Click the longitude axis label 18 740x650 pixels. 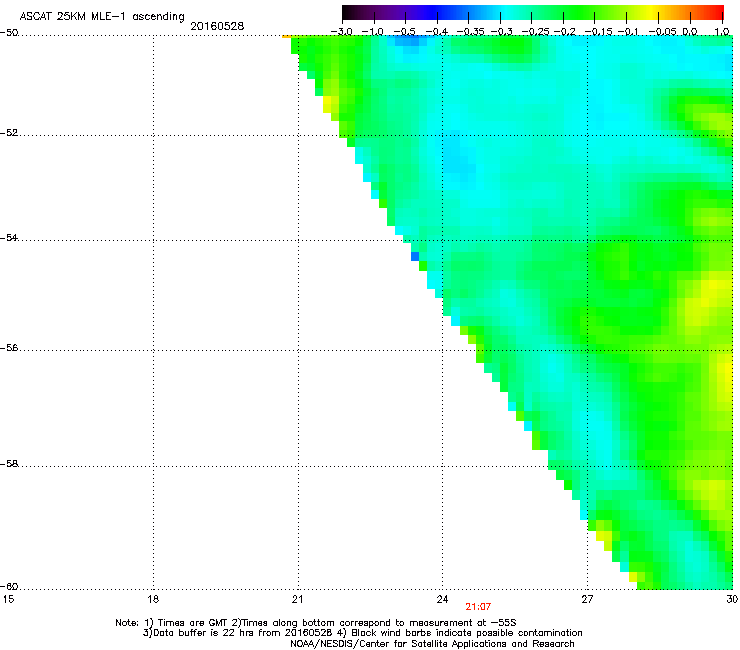[153, 599]
